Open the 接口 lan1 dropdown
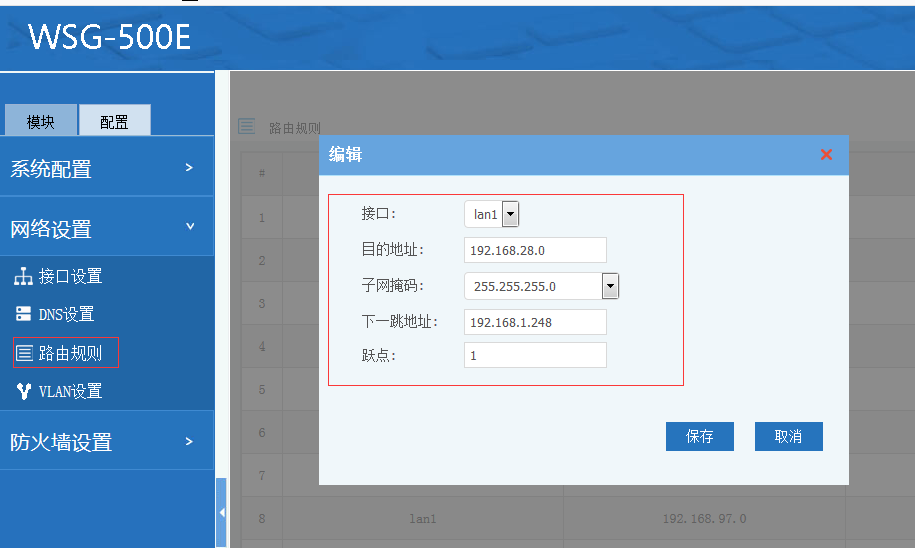The image size is (915, 548). [x=510, y=214]
